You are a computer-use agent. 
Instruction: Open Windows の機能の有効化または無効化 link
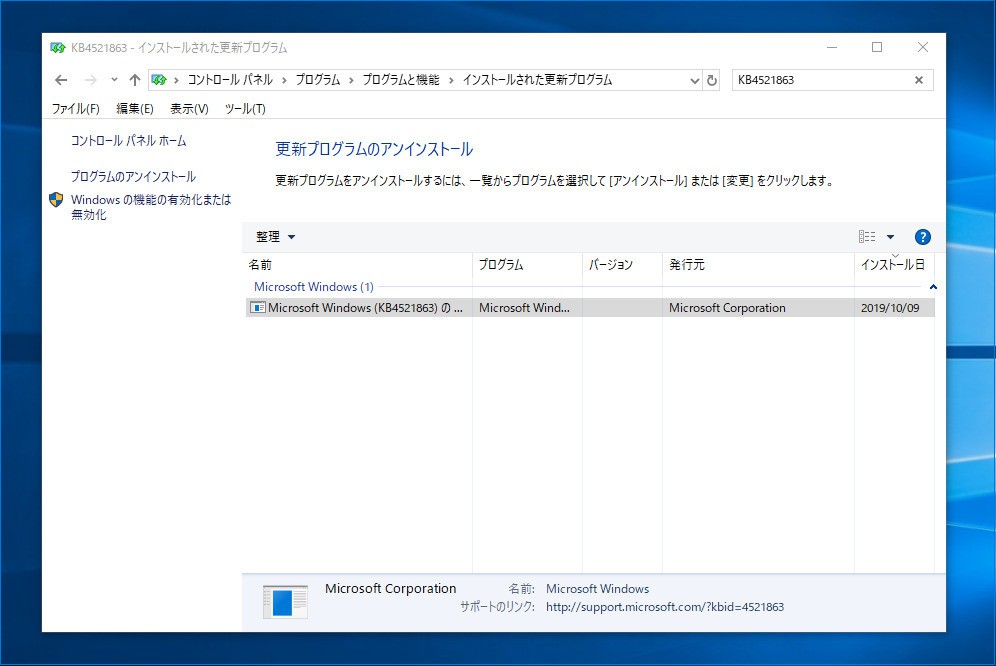point(151,207)
